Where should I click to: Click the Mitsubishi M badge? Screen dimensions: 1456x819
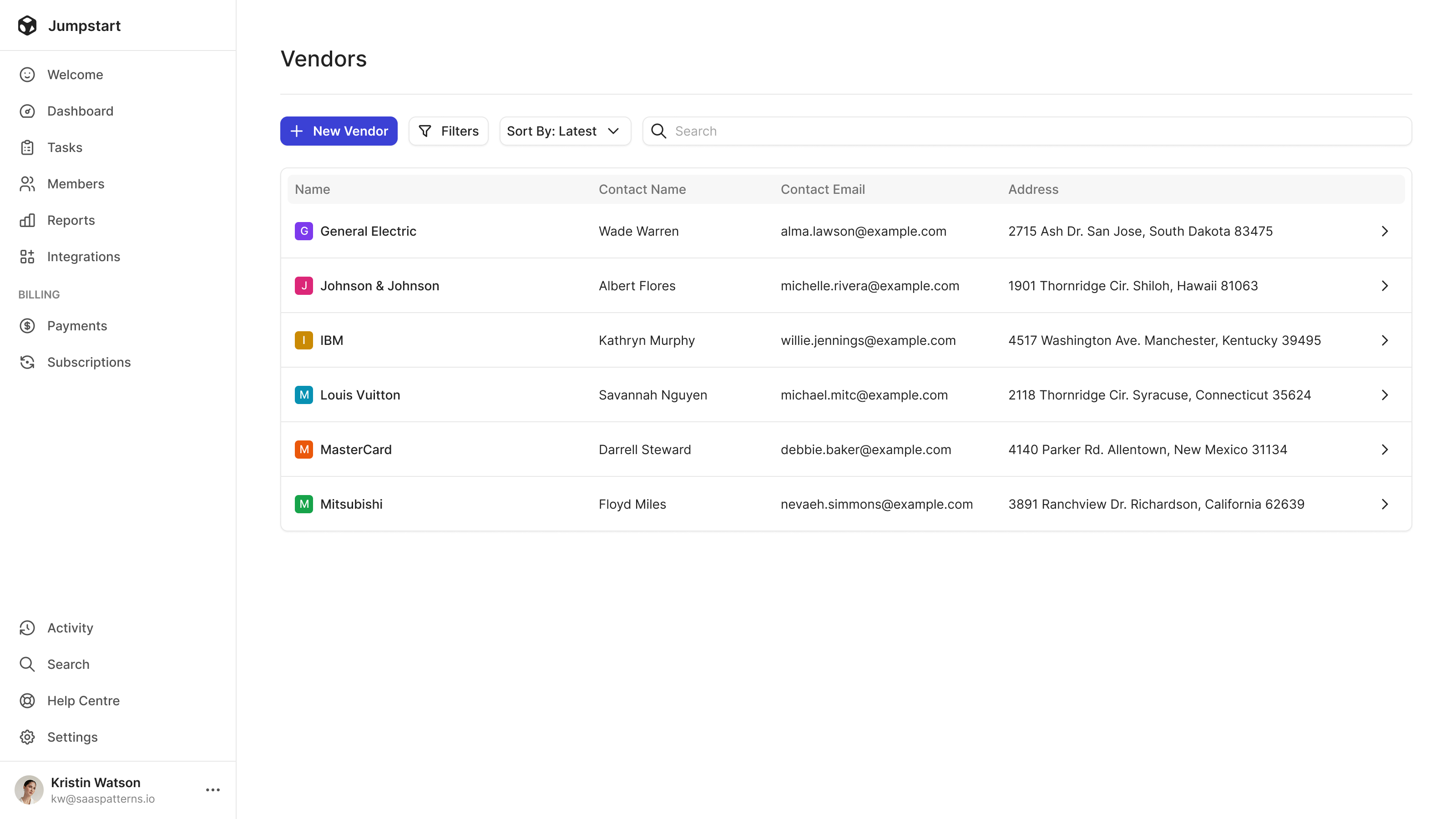303,504
